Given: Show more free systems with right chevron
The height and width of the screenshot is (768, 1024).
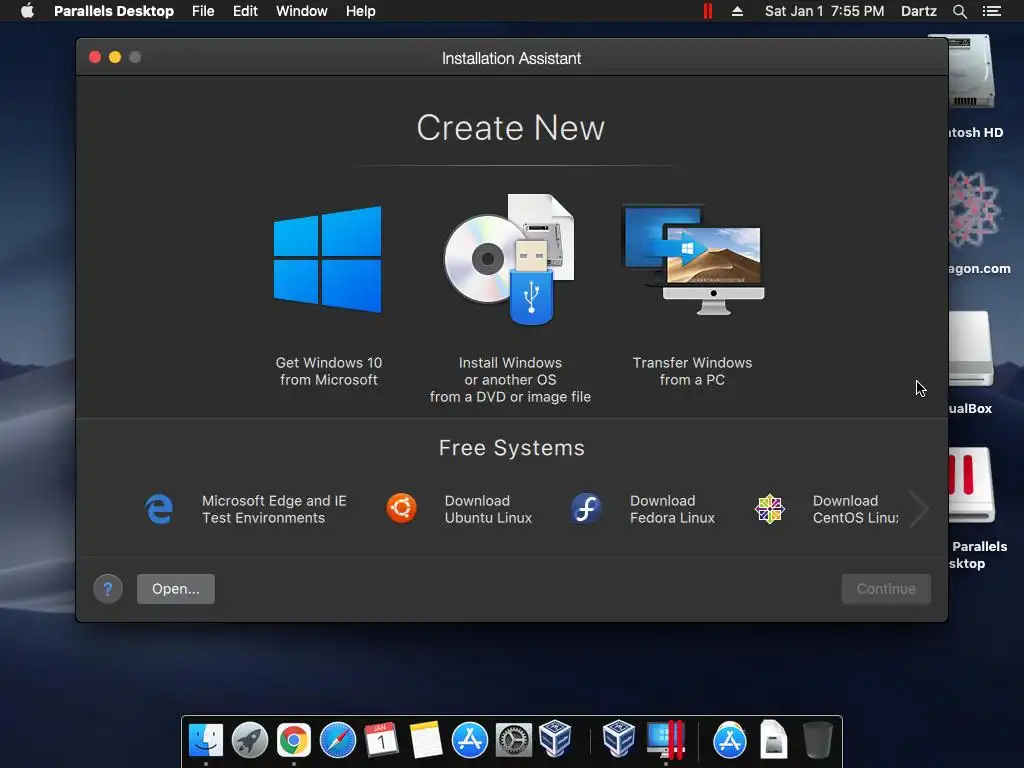Looking at the screenshot, I should [x=919, y=509].
